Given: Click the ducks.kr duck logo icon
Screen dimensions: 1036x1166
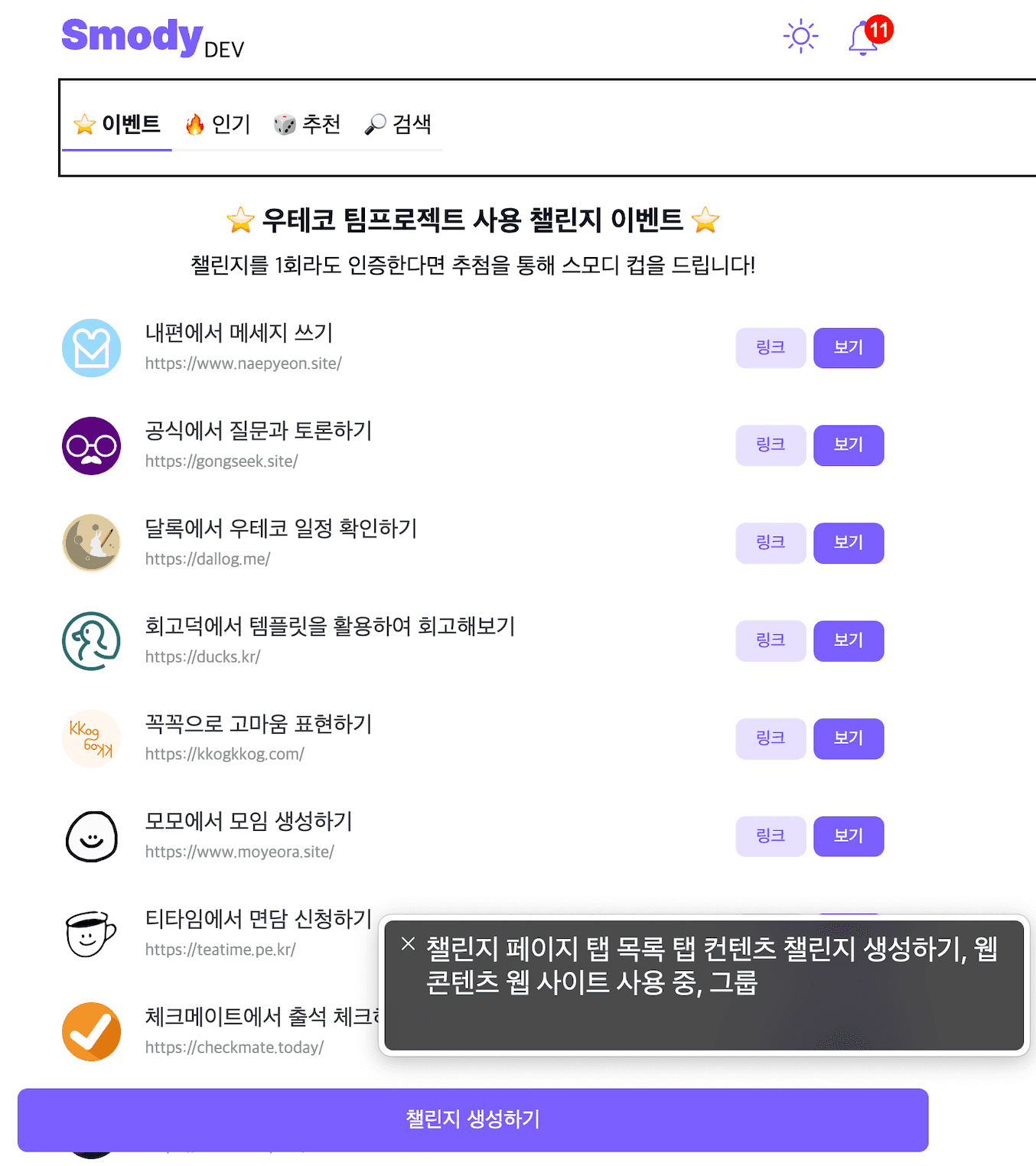Looking at the screenshot, I should (x=92, y=641).
